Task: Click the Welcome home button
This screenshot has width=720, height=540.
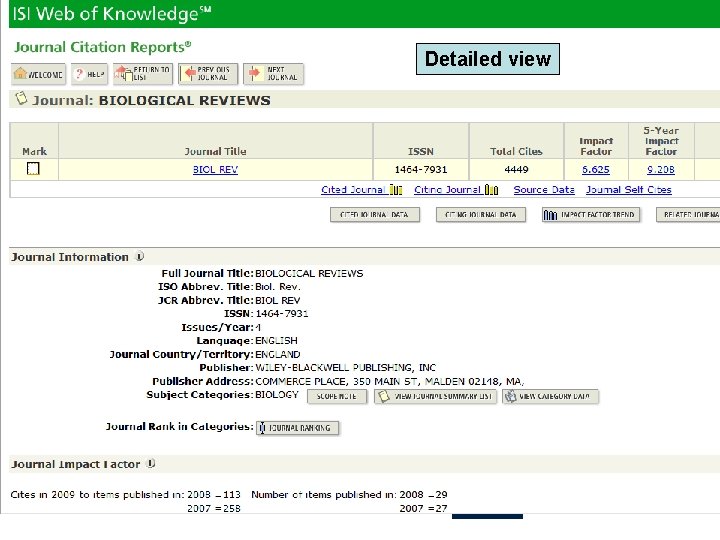Action: point(39,74)
